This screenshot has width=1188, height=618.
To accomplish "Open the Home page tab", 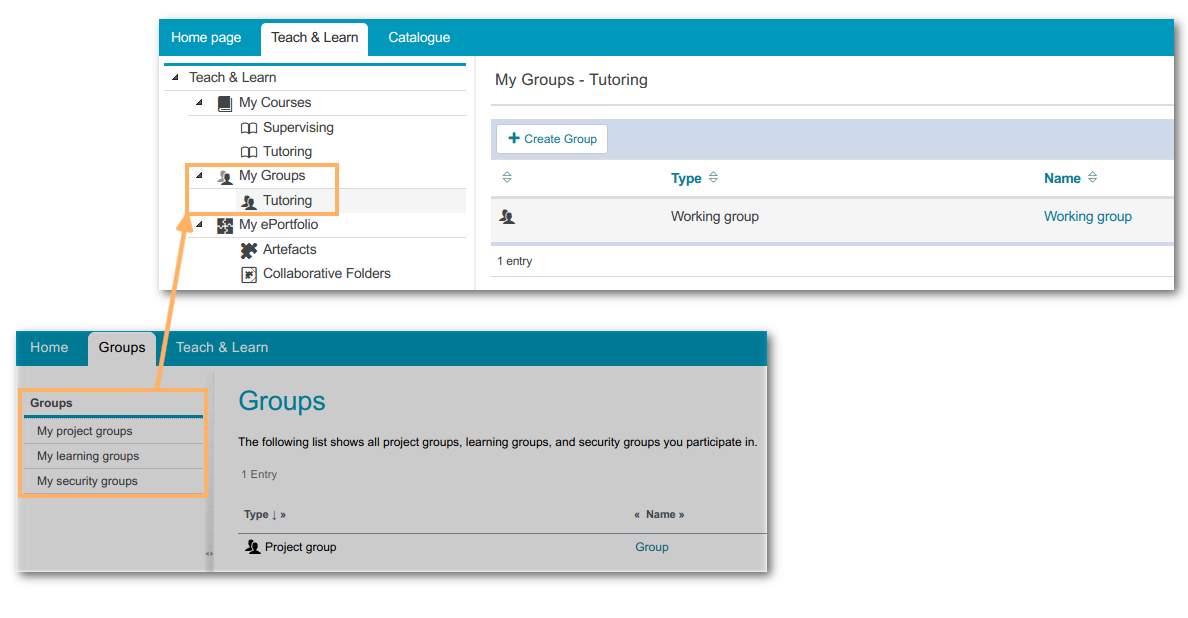I will tap(206, 38).
